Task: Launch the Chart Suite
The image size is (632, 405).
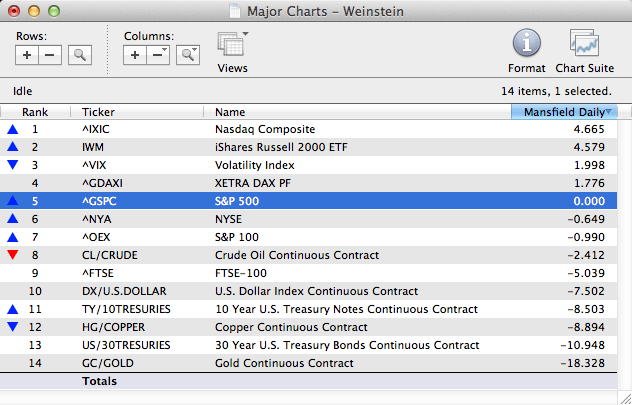Action: click(x=584, y=50)
